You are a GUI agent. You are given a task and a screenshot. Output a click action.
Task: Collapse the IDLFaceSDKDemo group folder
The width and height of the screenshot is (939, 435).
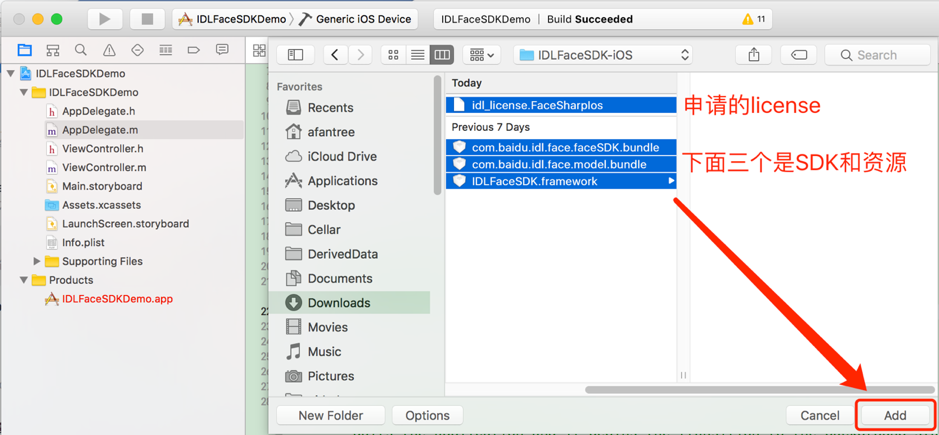coord(24,92)
